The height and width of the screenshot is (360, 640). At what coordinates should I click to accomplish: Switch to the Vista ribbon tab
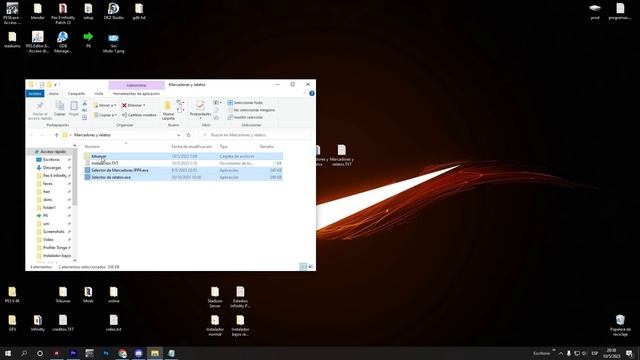click(x=99, y=93)
